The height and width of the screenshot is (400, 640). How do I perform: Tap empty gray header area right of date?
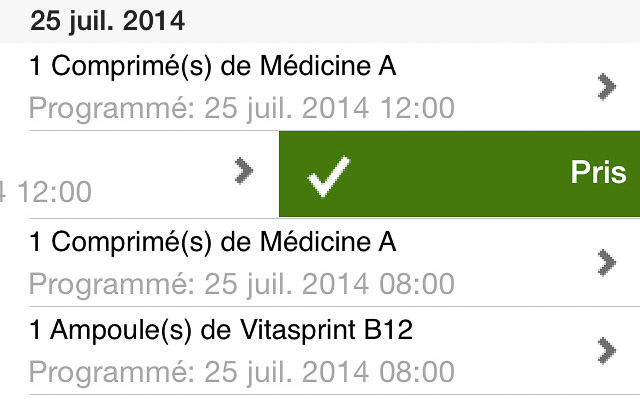[x=420, y=20]
